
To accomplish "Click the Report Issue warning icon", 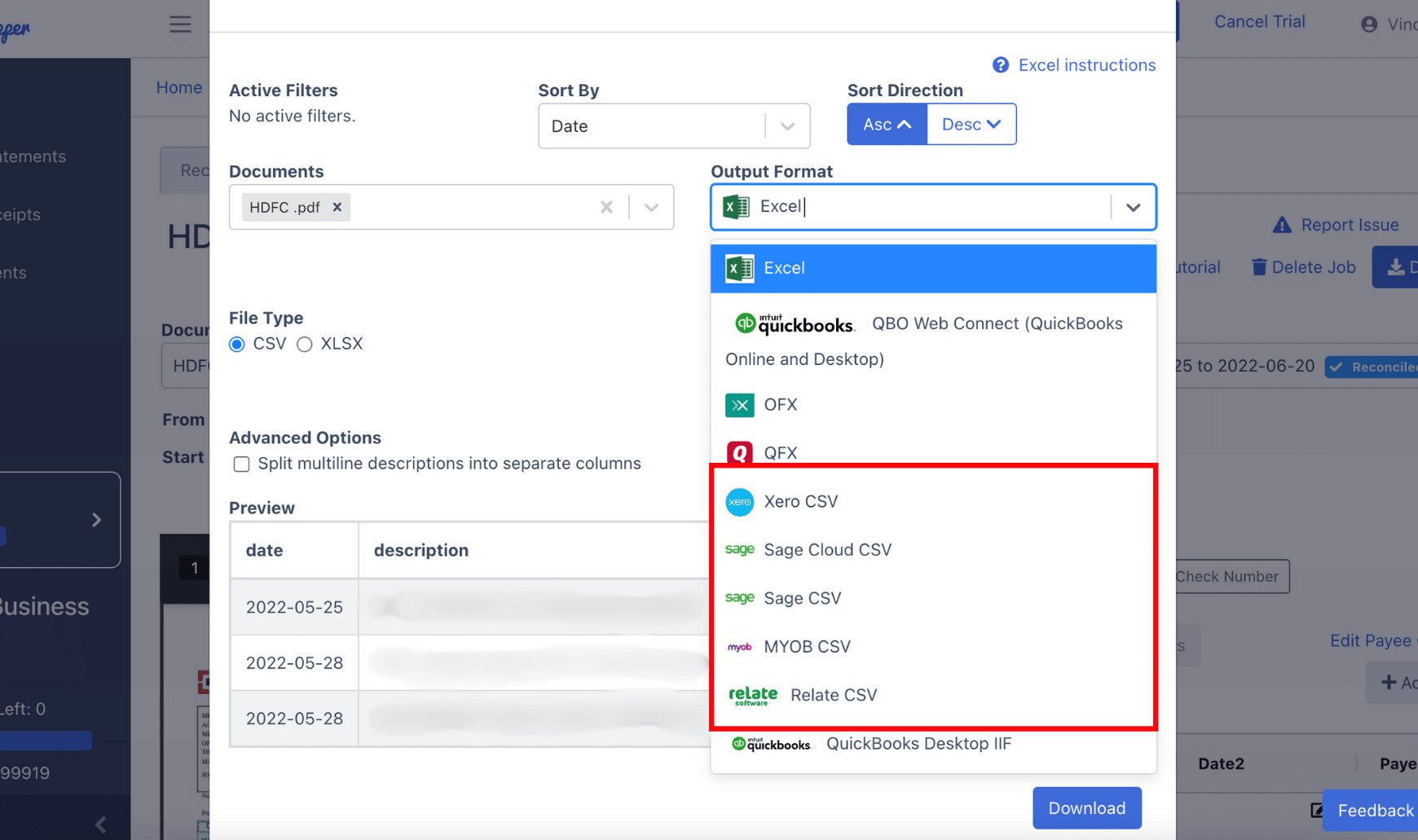I will pos(1282,224).
